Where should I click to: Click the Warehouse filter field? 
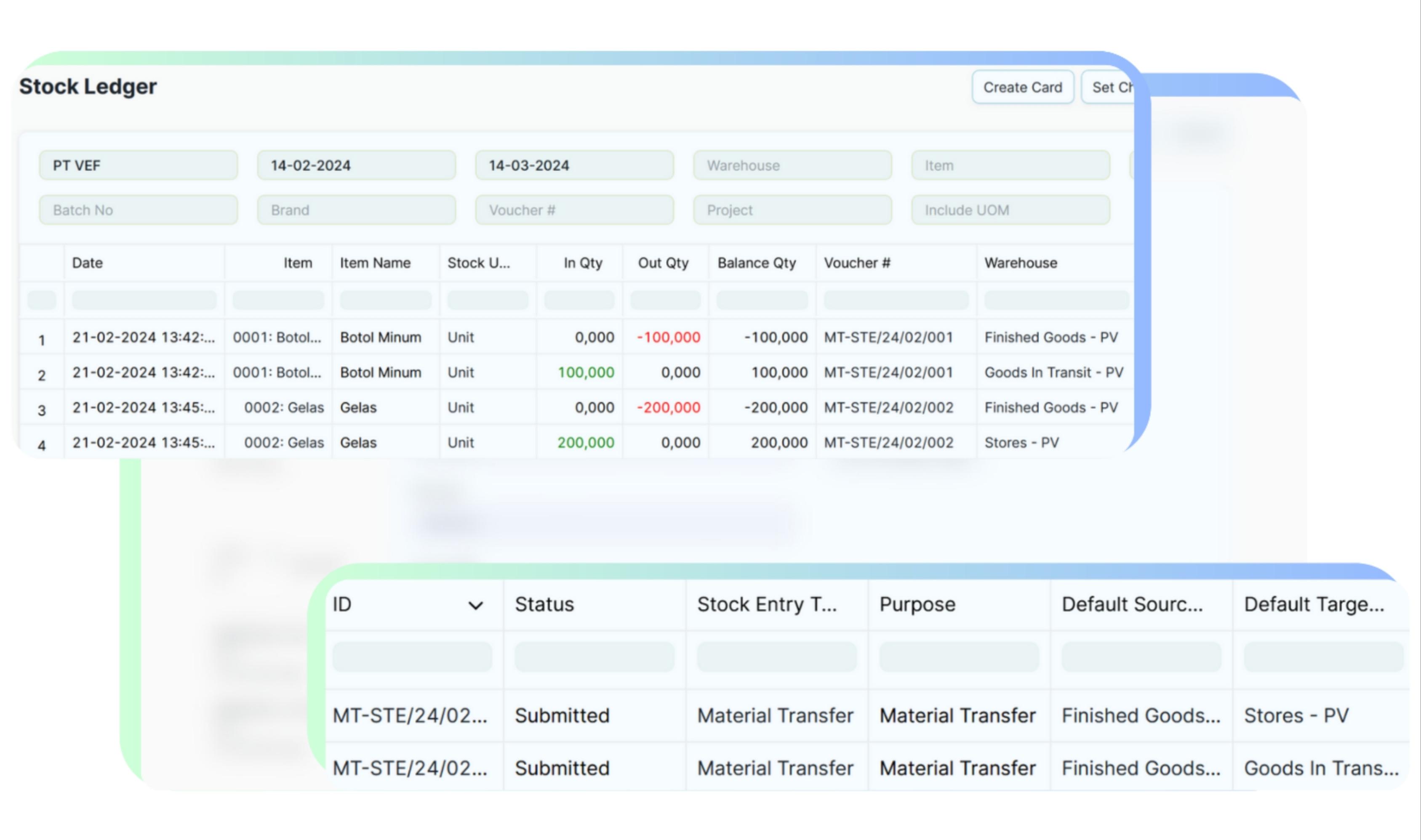coord(792,165)
